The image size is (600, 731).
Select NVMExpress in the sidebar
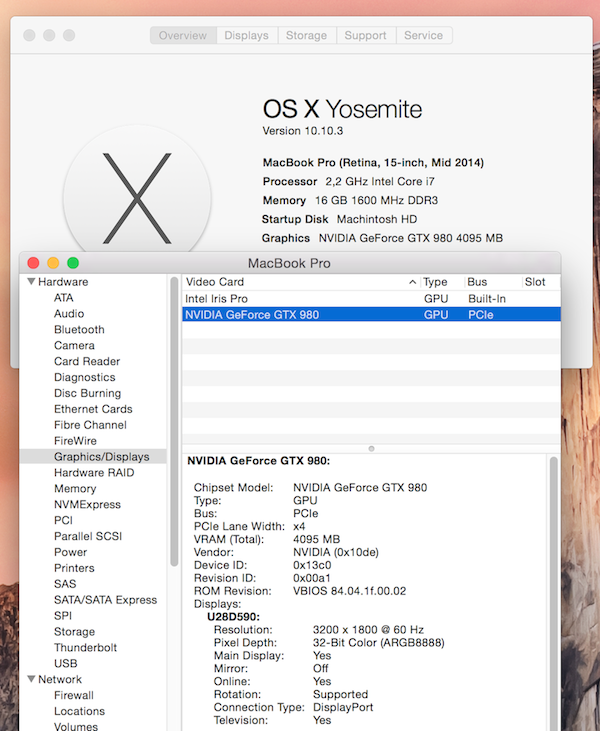[87, 504]
